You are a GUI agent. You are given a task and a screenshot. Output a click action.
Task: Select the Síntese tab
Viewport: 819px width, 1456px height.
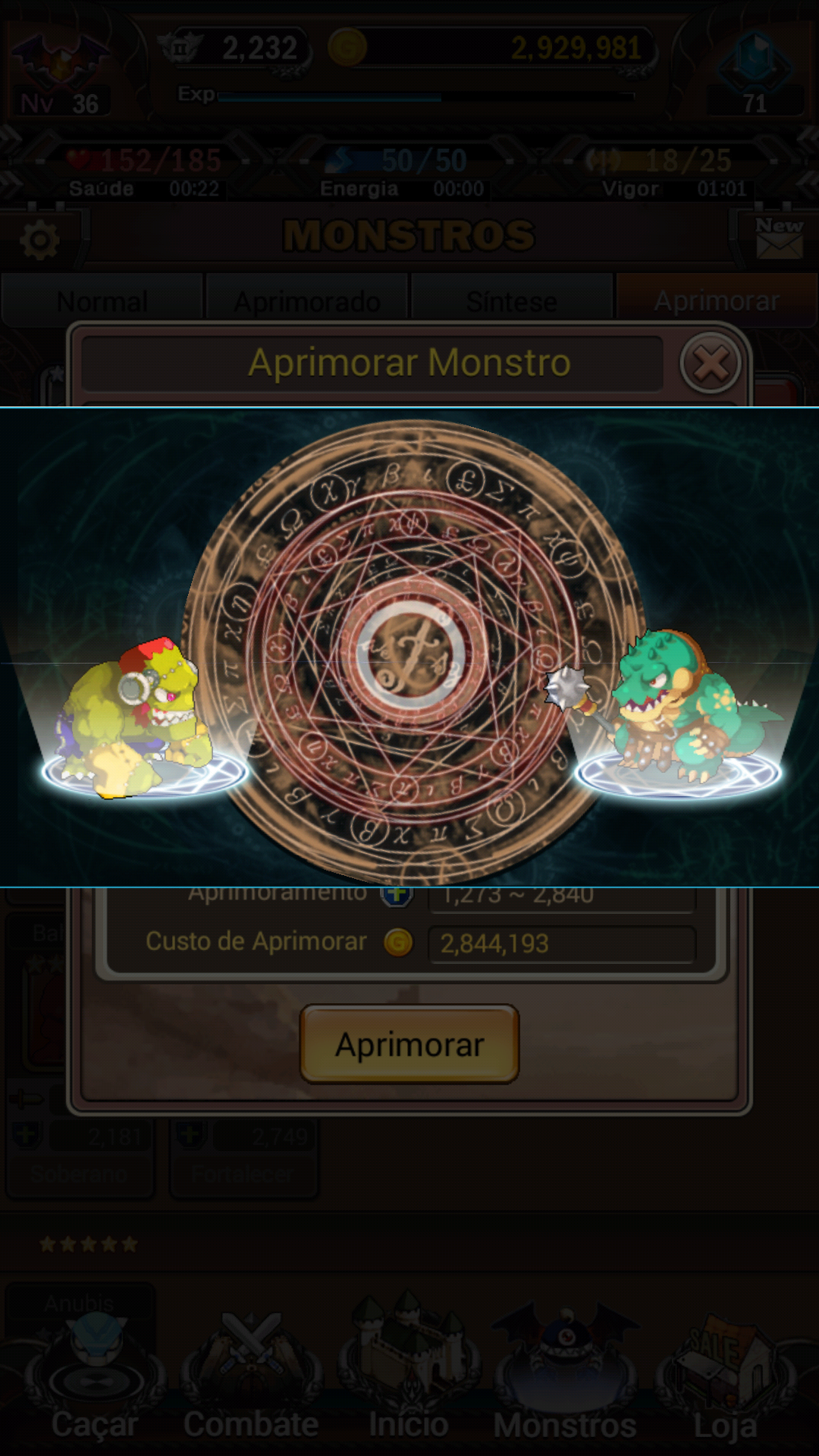[x=512, y=301]
